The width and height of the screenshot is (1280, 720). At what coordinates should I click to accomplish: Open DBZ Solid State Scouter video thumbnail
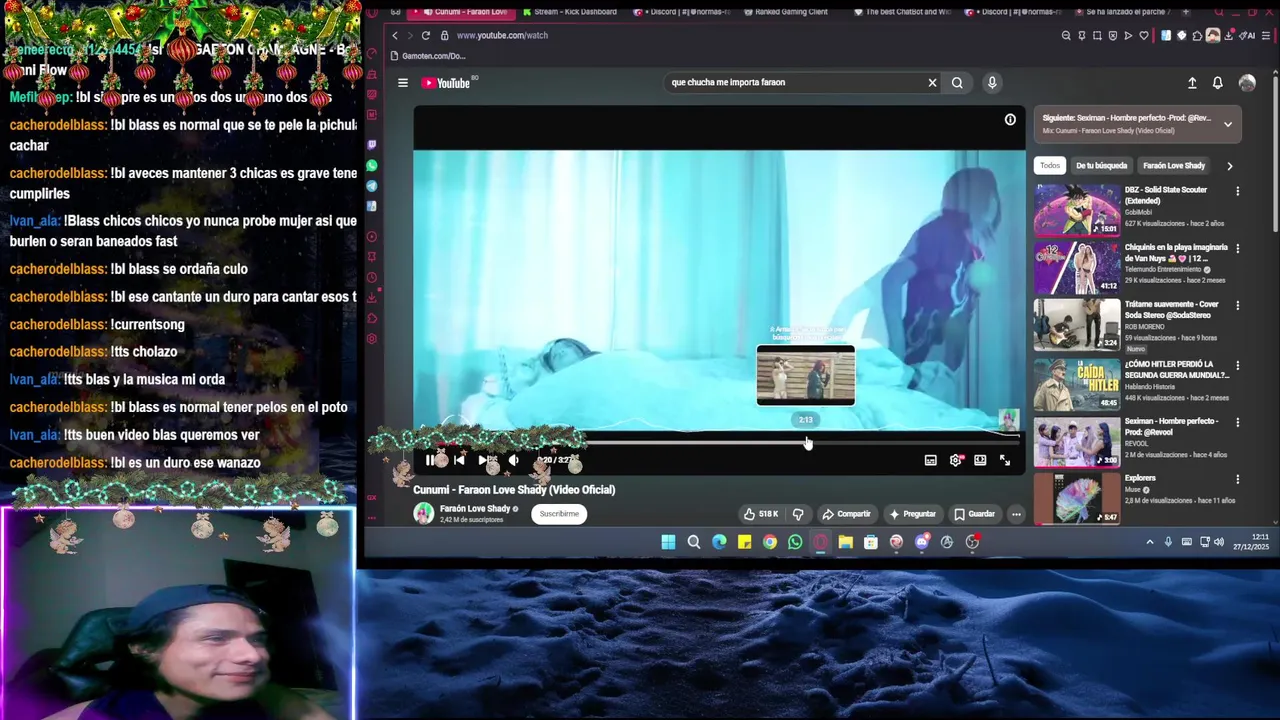[x=1077, y=209]
